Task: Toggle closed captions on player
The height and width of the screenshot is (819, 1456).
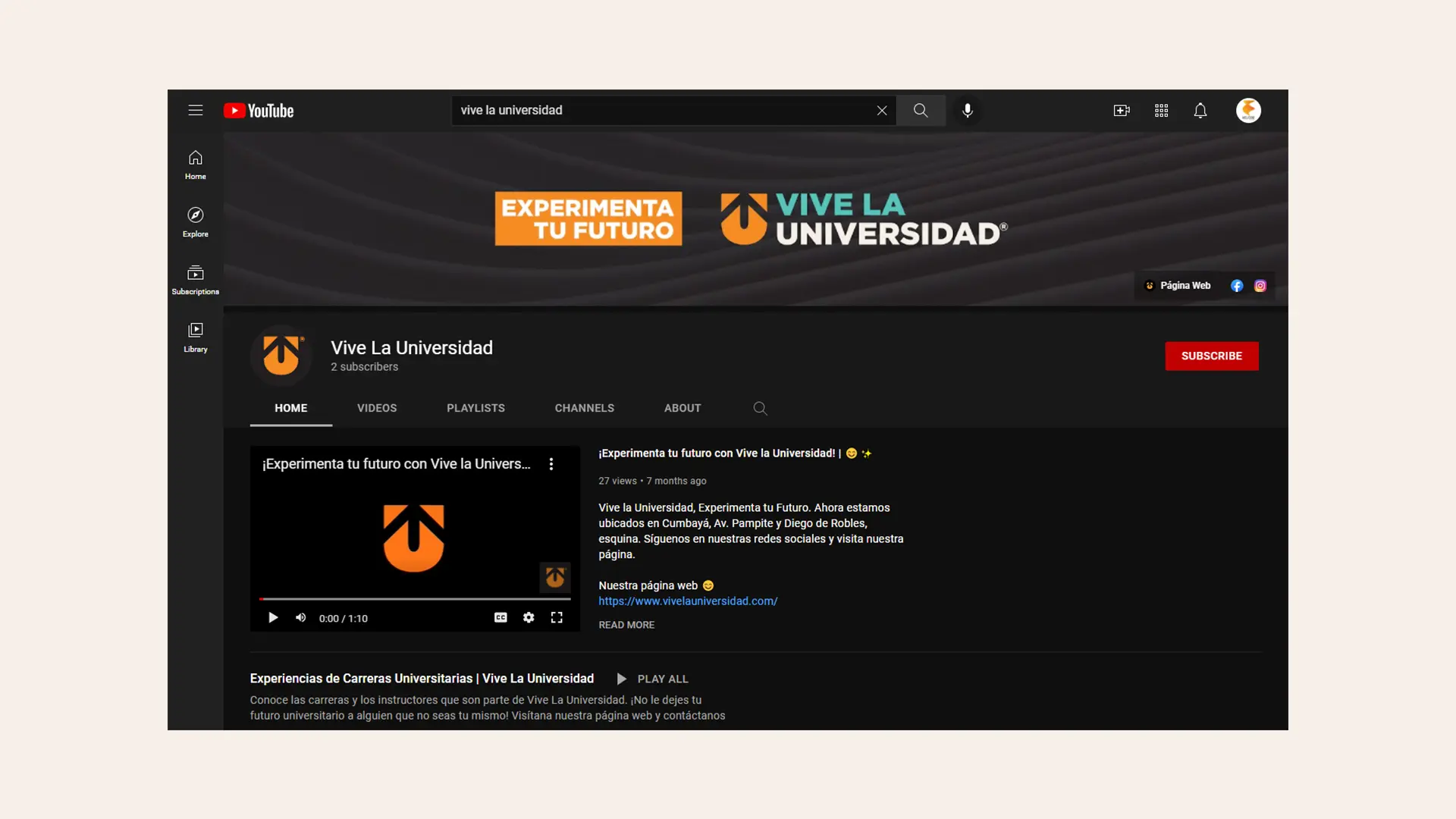Action: pyautogui.click(x=500, y=618)
